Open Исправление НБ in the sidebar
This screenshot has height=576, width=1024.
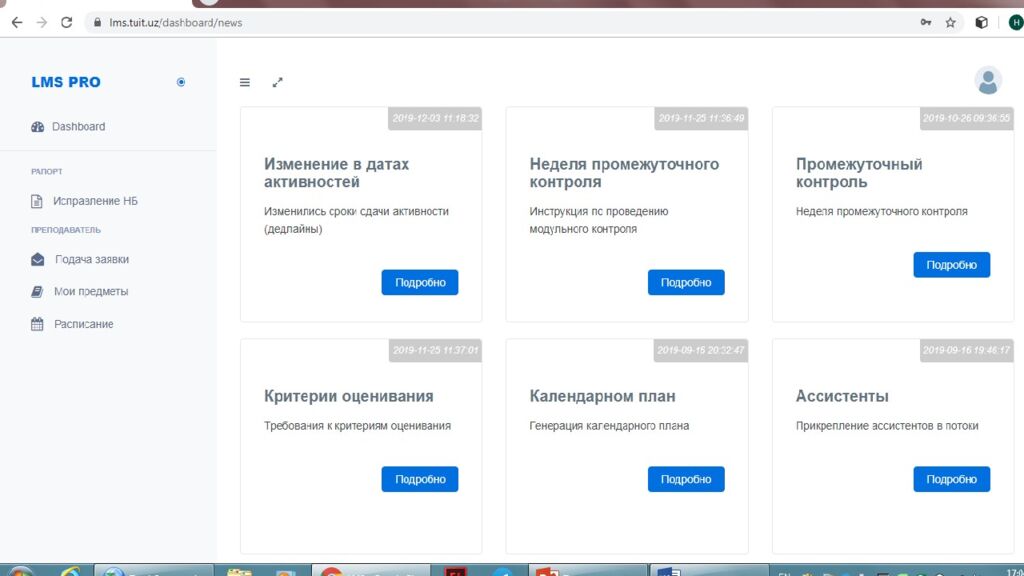(95, 201)
